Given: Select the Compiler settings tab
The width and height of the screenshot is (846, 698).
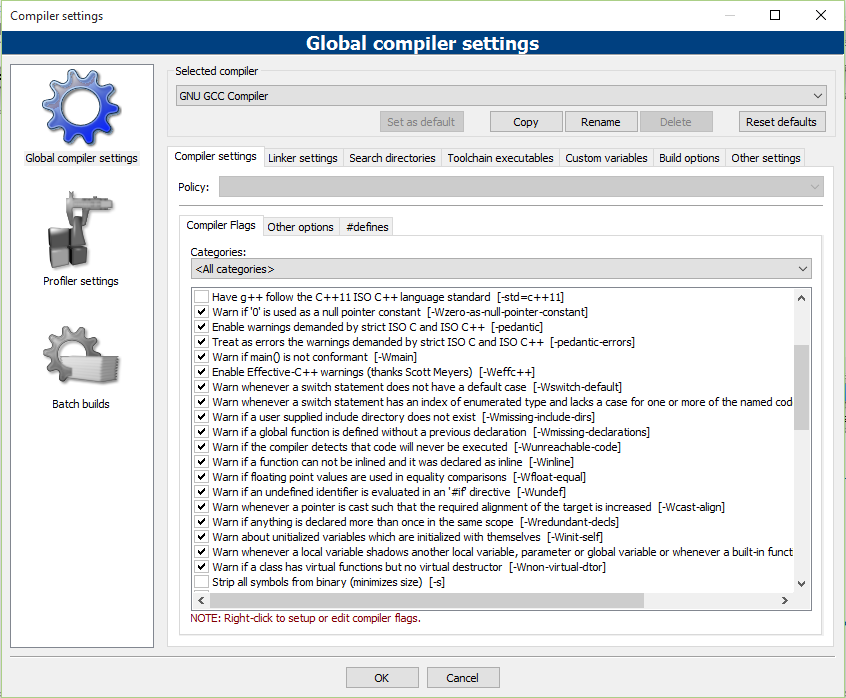Looking at the screenshot, I should click(x=215, y=156).
